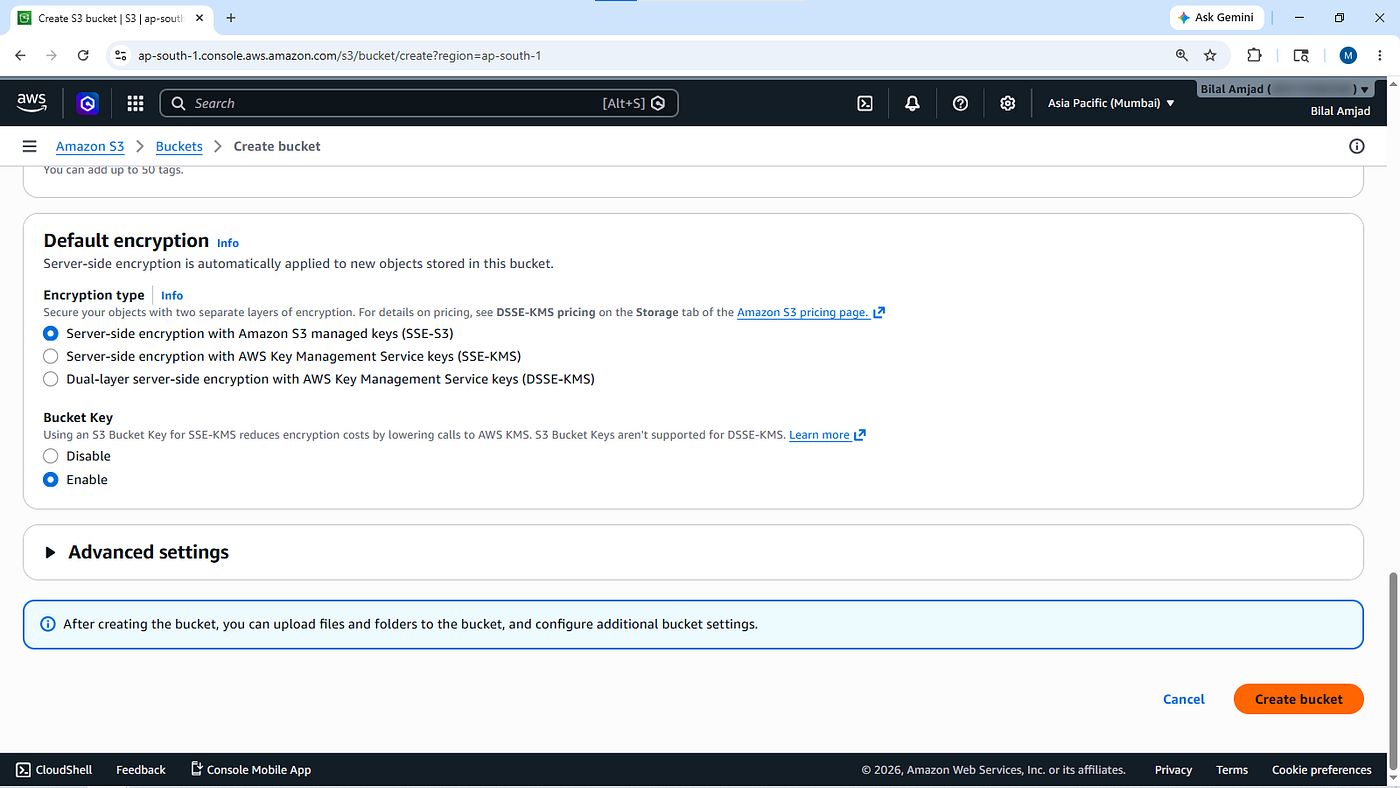The height and width of the screenshot is (788, 1400).
Task: Click the Ask Gemini button
Action: [x=1216, y=18]
